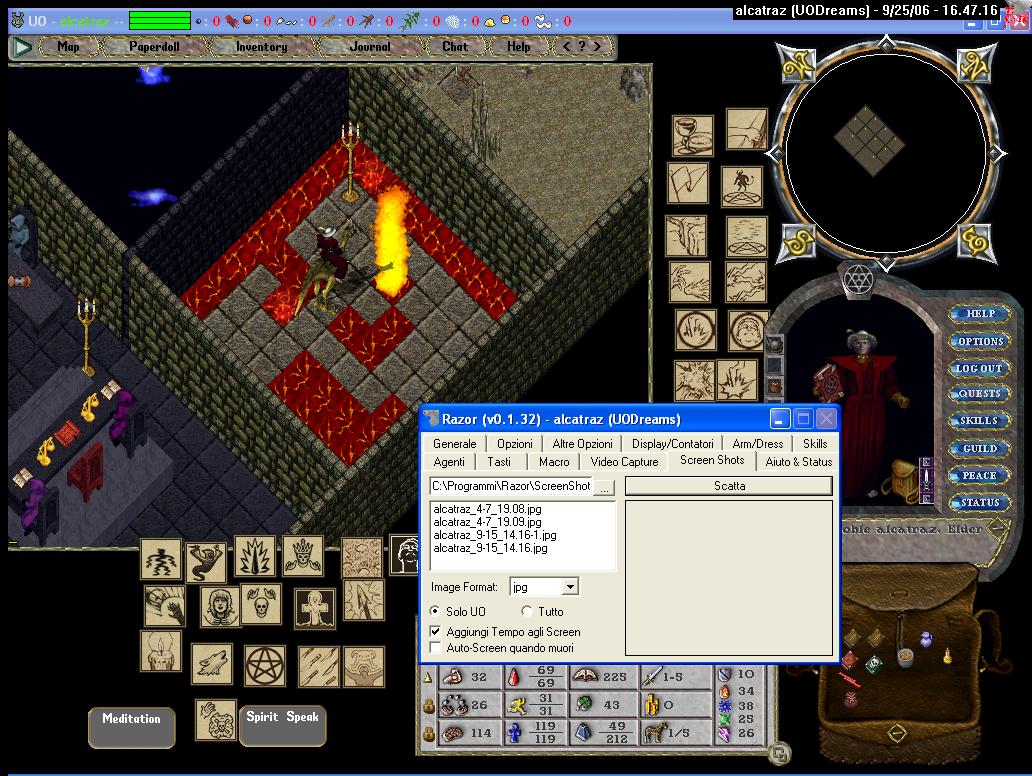Cast the crowned skull with hands spell icon
Image resolution: width=1032 pixels, height=776 pixels.
coord(303,556)
